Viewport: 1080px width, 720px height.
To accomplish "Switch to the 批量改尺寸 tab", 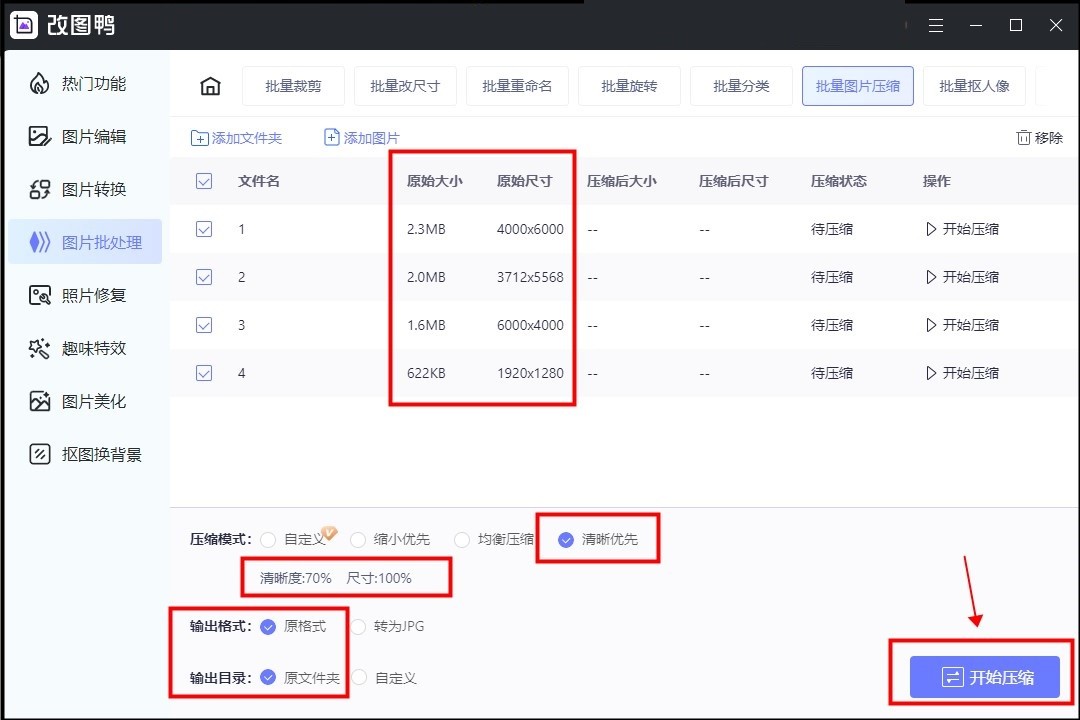I will pyautogui.click(x=405, y=86).
